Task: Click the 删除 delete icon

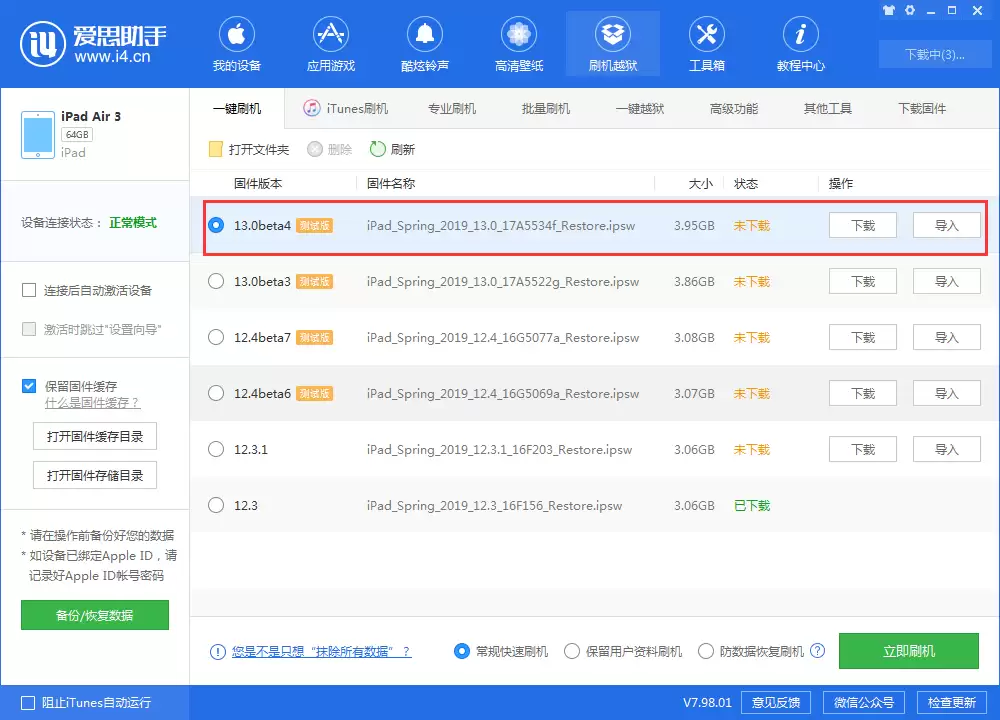Action: (314, 149)
